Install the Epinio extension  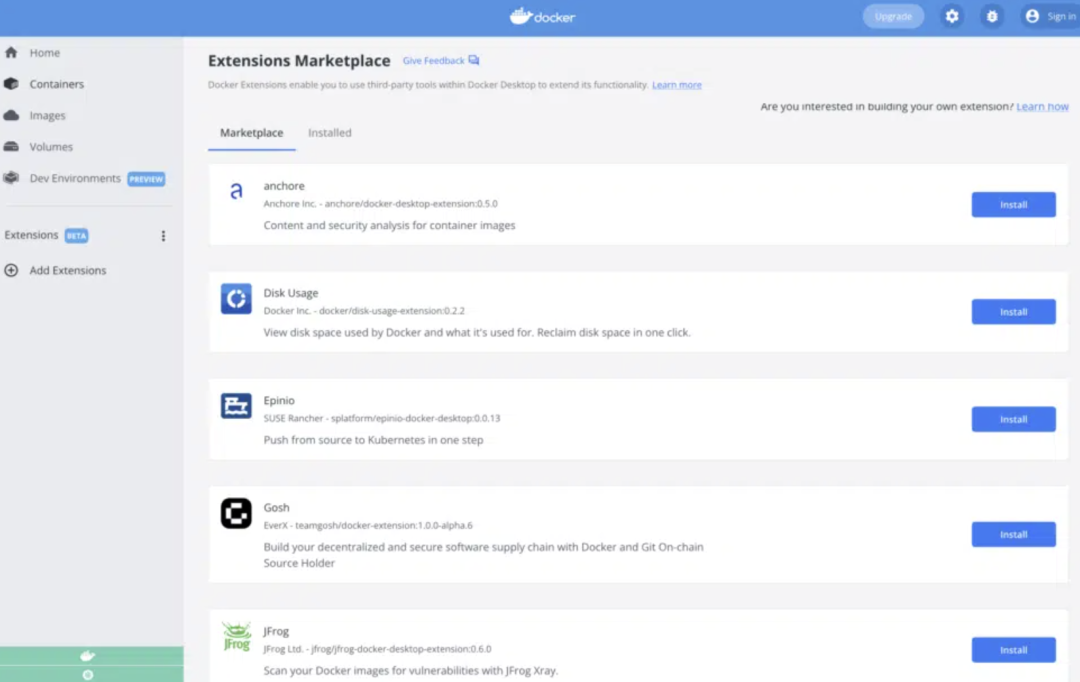point(1013,420)
